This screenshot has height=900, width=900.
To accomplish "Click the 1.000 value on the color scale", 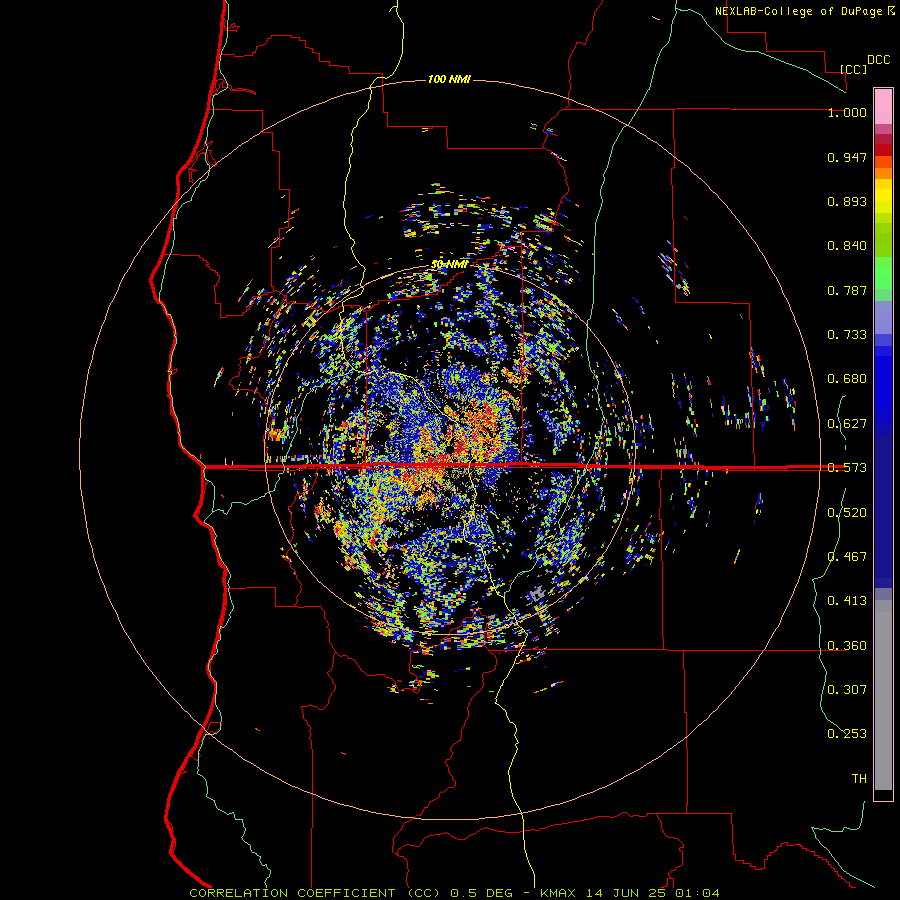I will 847,112.
